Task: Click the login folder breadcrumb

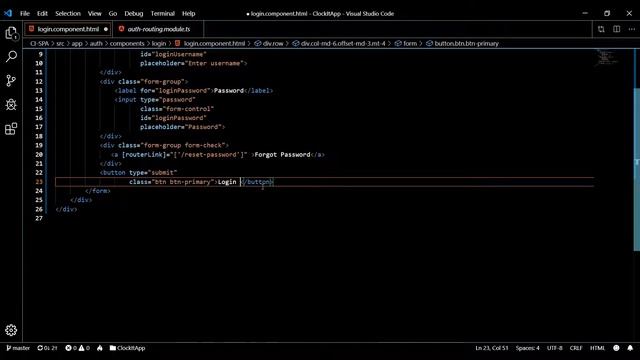Action: click(x=159, y=43)
